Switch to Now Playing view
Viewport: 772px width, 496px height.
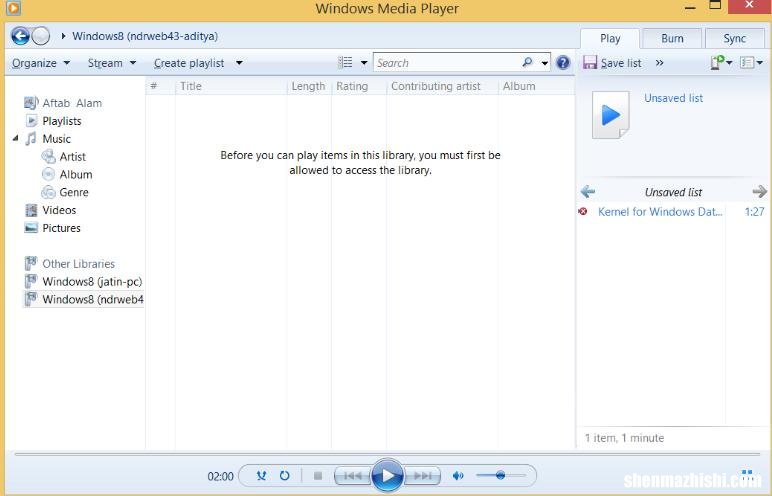click(x=747, y=476)
